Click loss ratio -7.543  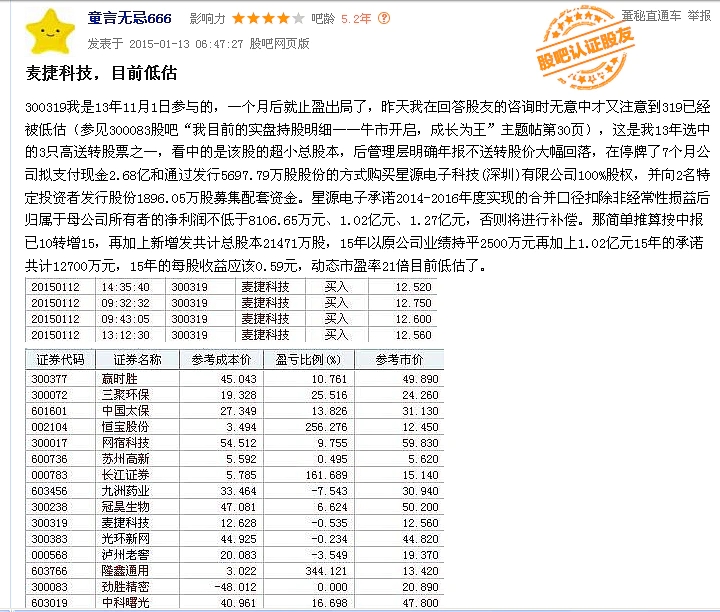pos(329,491)
